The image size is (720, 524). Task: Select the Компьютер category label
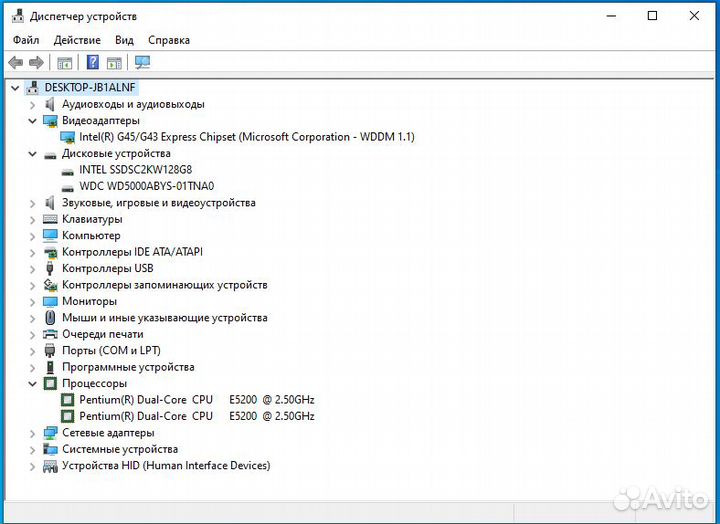point(91,236)
